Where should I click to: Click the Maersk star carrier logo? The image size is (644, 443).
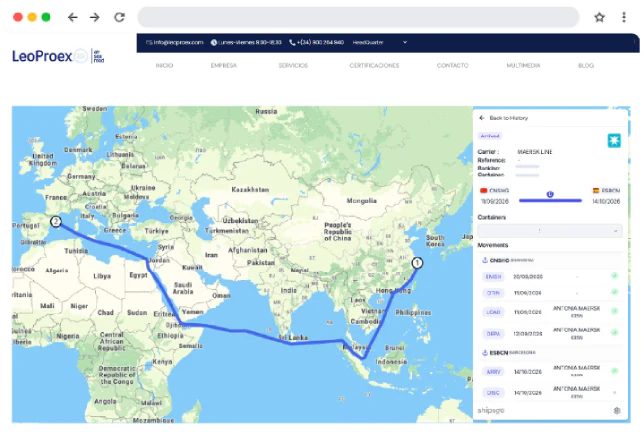click(x=614, y=141)
